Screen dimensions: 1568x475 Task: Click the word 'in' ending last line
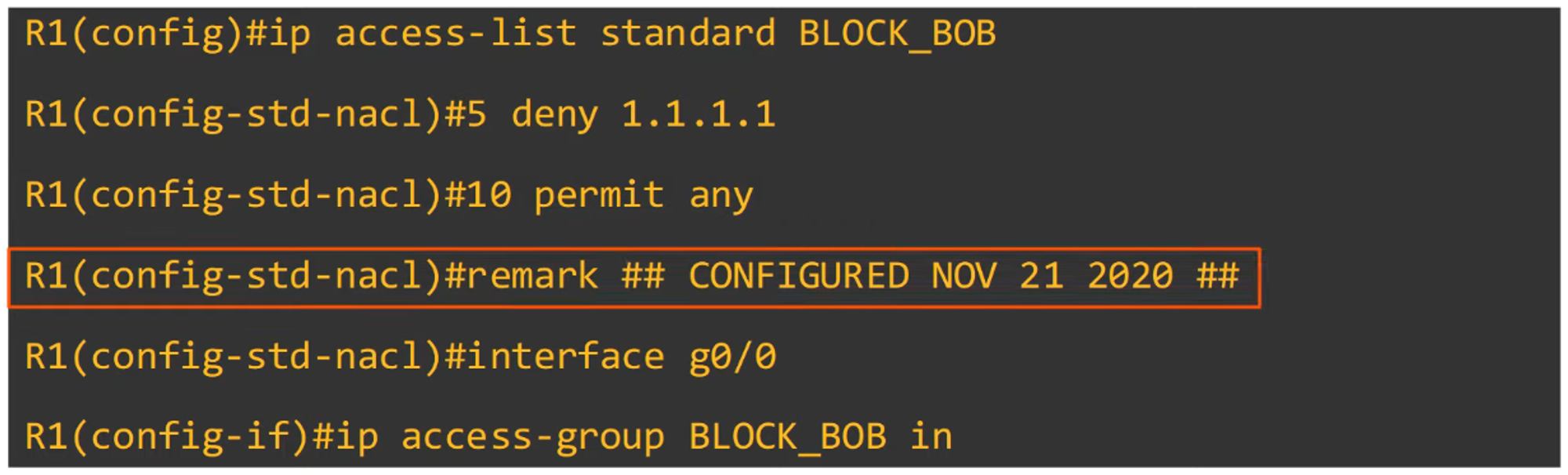[931, 437]
